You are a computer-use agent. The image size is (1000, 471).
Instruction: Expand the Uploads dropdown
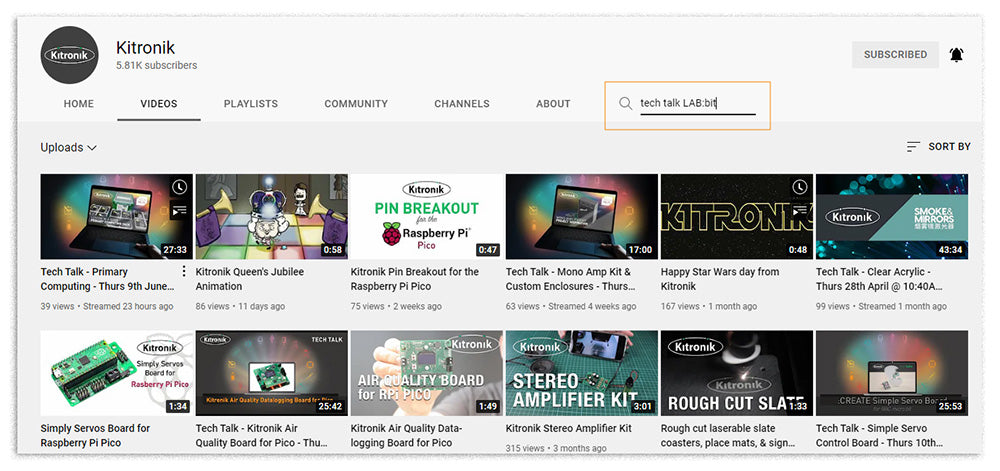(68, 147)
